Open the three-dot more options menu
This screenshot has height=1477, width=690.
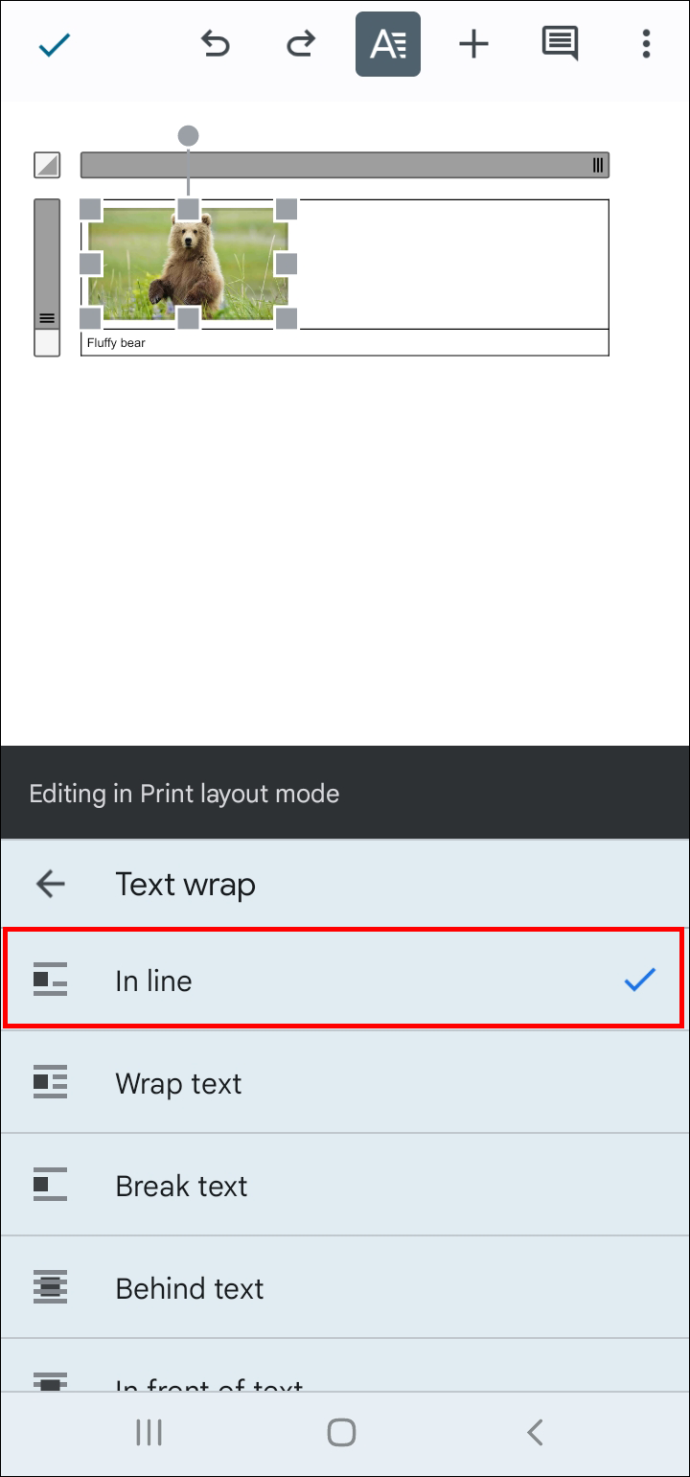646,44
